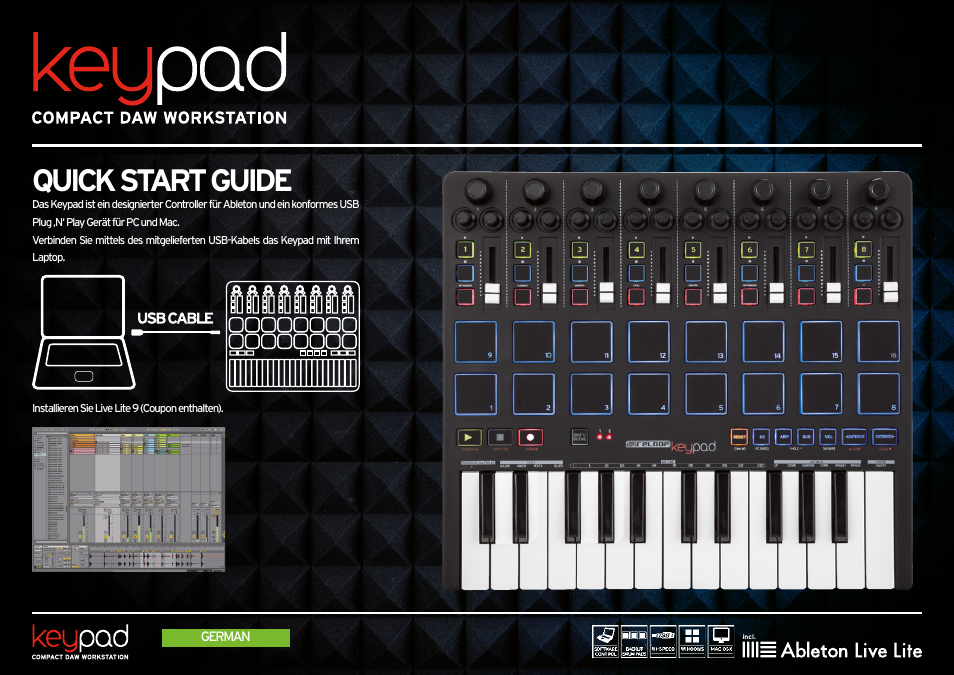This screenshot has width=954, height=675.
Task: Click the Mac OSX compatibility icon
Action: click(721, 642)
